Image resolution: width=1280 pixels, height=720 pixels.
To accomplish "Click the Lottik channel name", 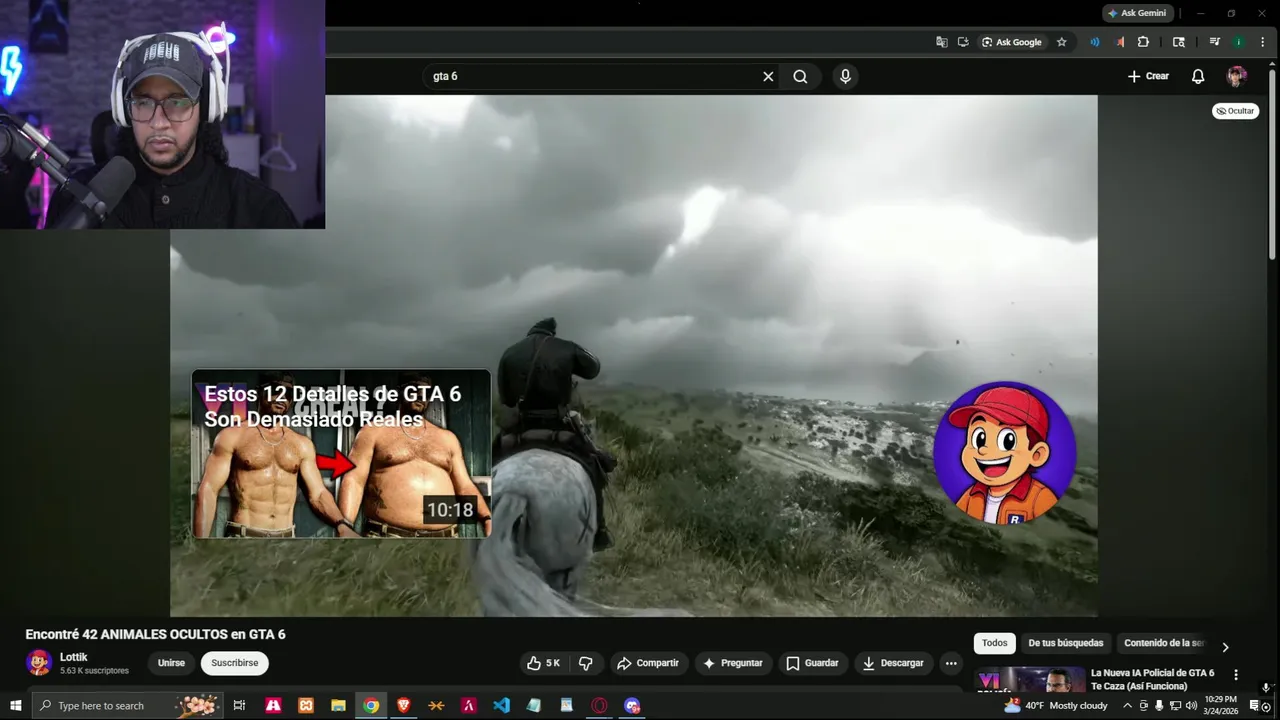I will click(74, 657).
